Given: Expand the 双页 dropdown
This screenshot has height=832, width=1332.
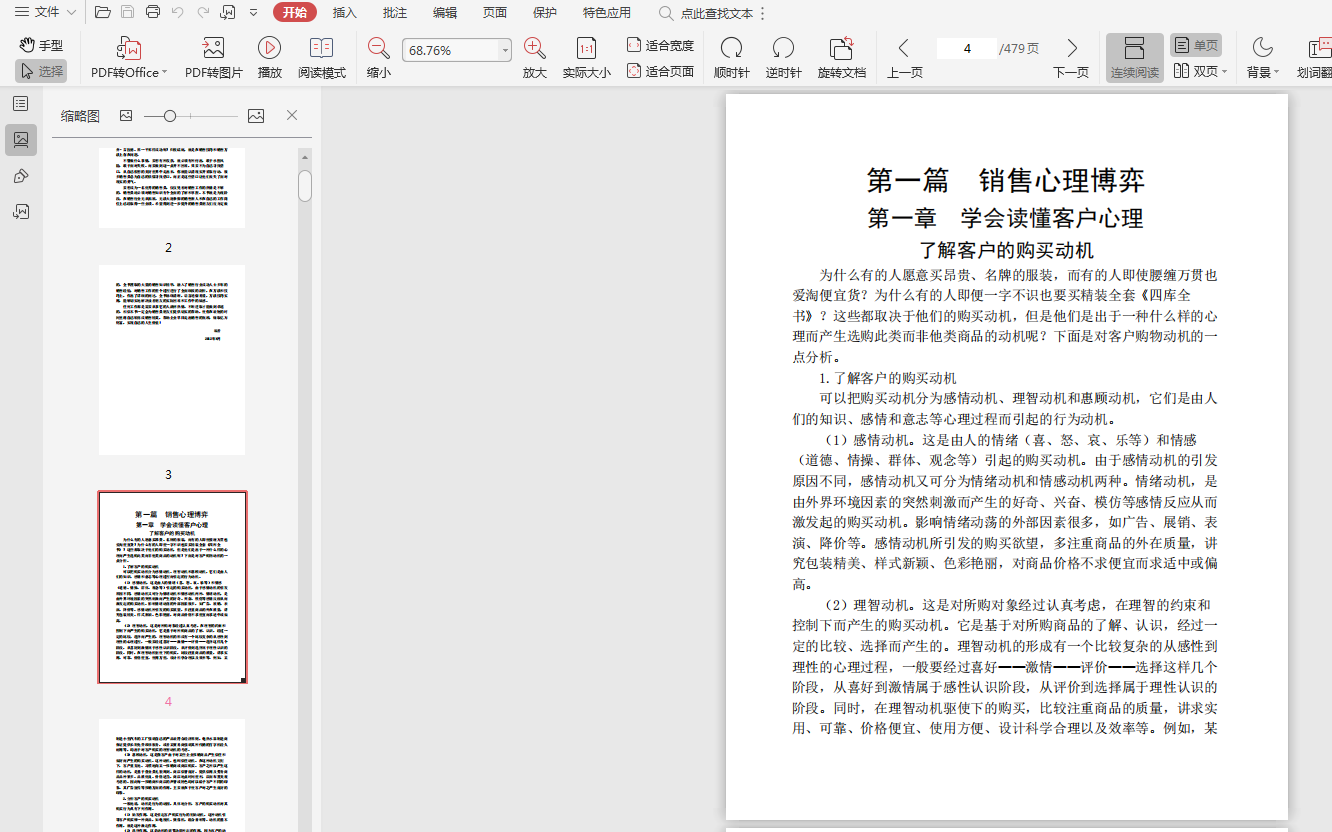Looking at the screenshot, I should click(1224, 72).
